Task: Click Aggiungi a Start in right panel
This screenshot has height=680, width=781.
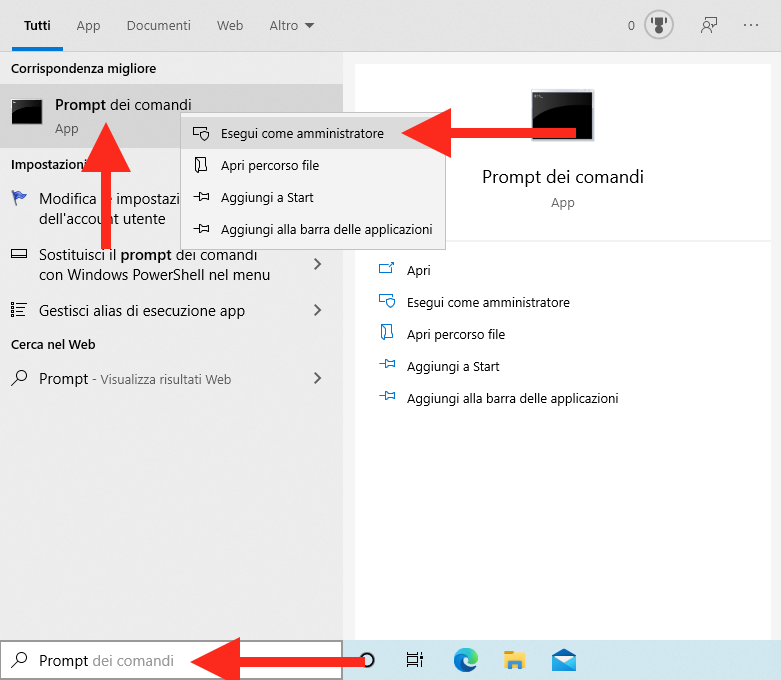Action: click(453, 367)
